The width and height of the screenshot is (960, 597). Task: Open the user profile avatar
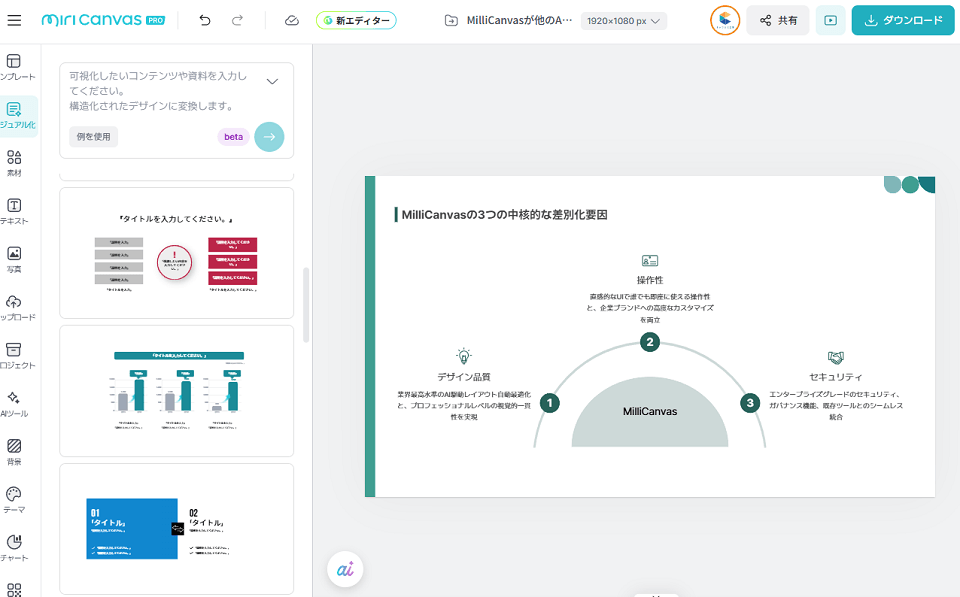tap(725, 20)
